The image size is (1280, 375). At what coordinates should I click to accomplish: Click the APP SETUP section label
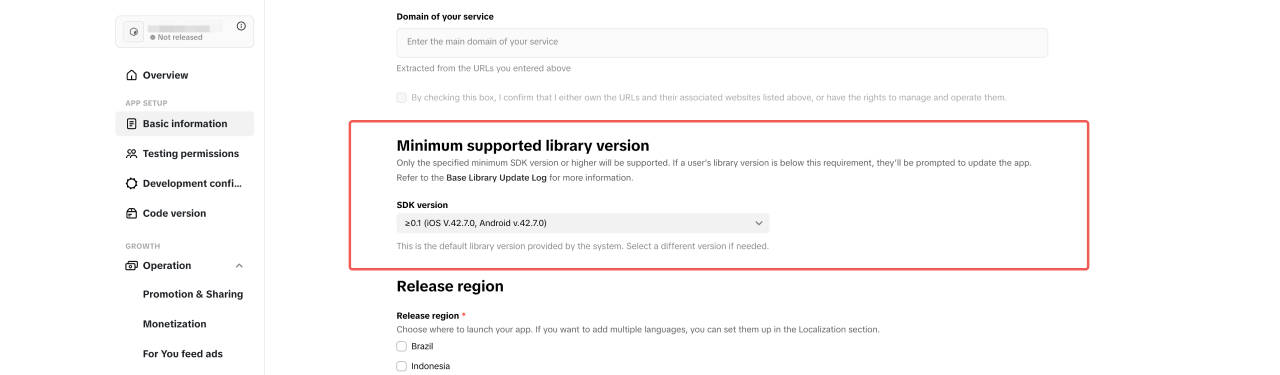click(x=146, y=103)
